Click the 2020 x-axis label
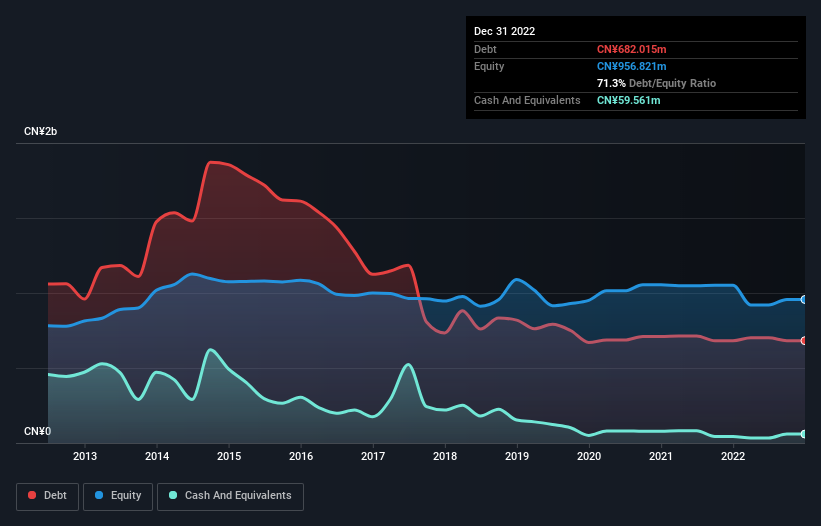Viewport: 821px width, 526px height. coord(589,456)
